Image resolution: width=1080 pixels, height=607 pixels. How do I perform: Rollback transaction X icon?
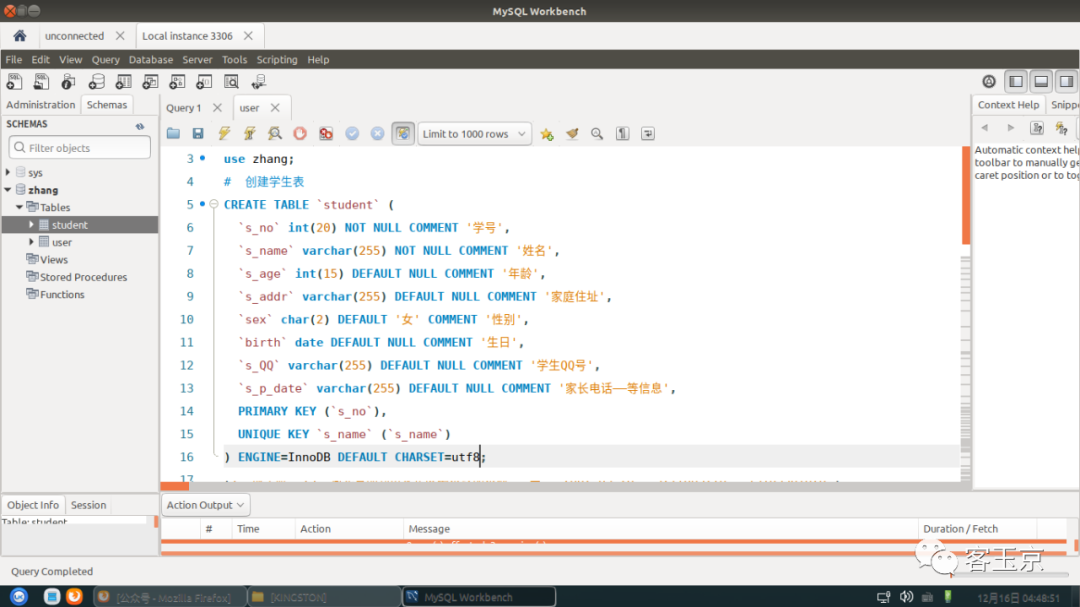pyautogui.click(x=377, y=134)
